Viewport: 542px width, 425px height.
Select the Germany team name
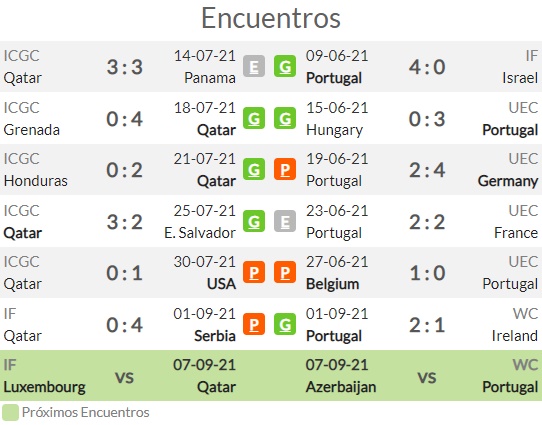[x=508, y=181]
